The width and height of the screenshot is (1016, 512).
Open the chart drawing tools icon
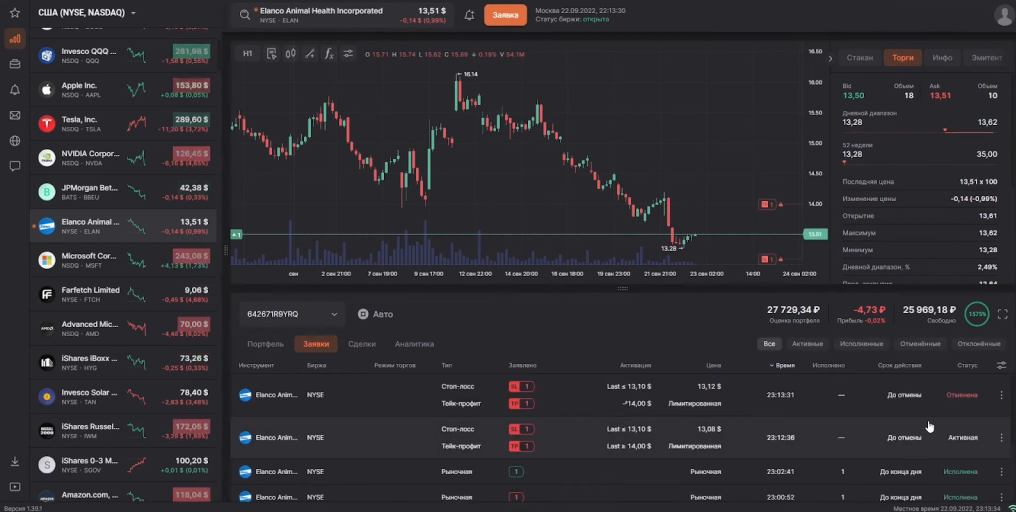click(310, 54)
